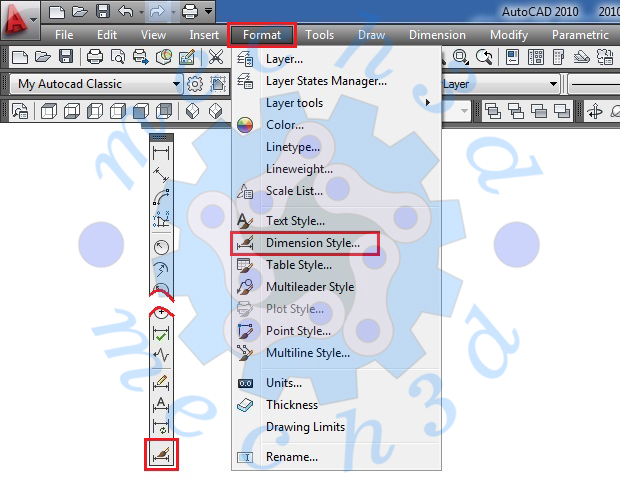Open the Undo history dropdown arrow
620x485 pixels.
coord(141,12)
